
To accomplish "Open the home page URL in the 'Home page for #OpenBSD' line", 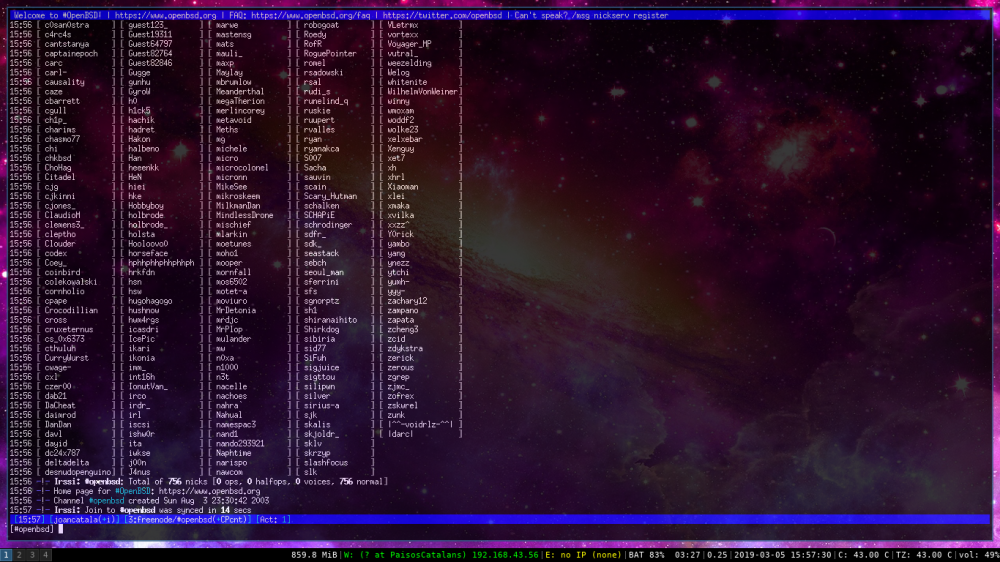I will [209, 491].
